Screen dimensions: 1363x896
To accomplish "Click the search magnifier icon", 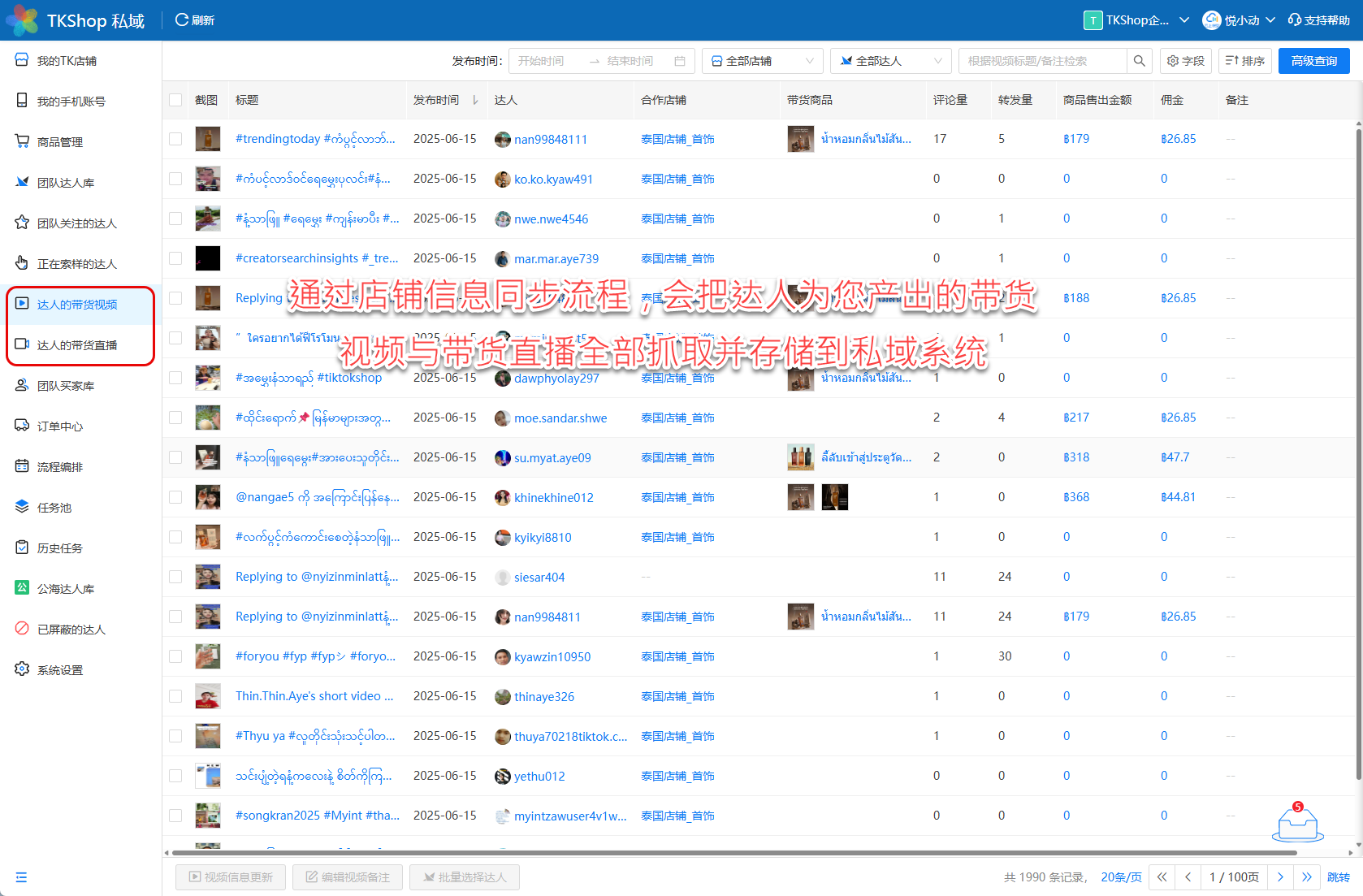I will [x=1140, y=61].
